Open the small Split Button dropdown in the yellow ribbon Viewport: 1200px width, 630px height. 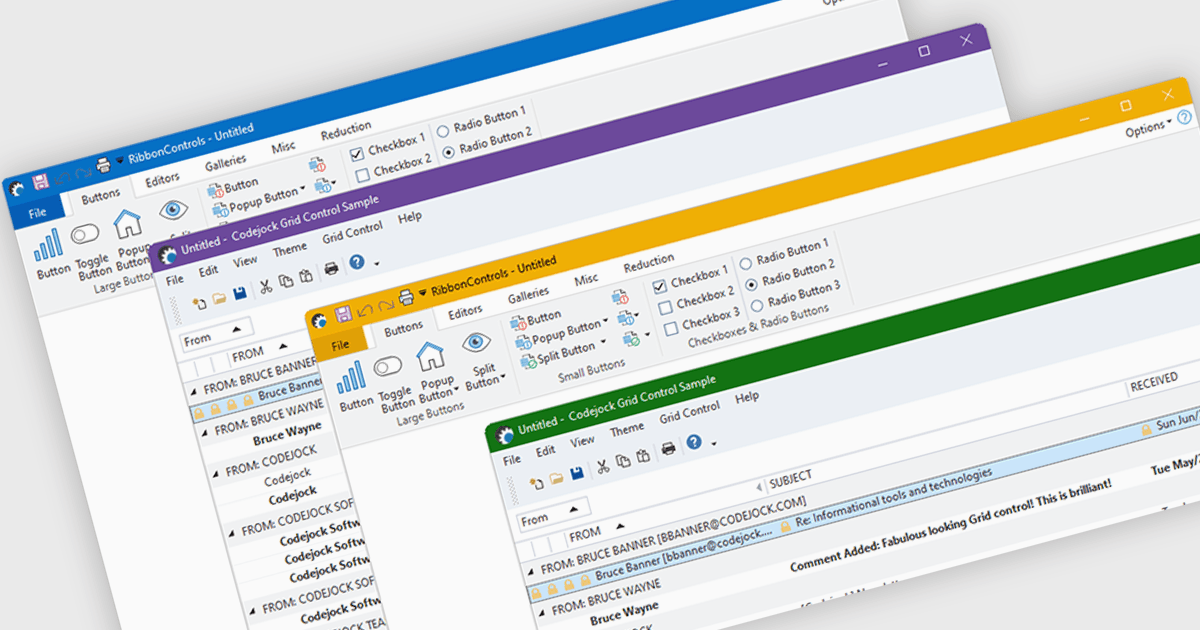562,354
